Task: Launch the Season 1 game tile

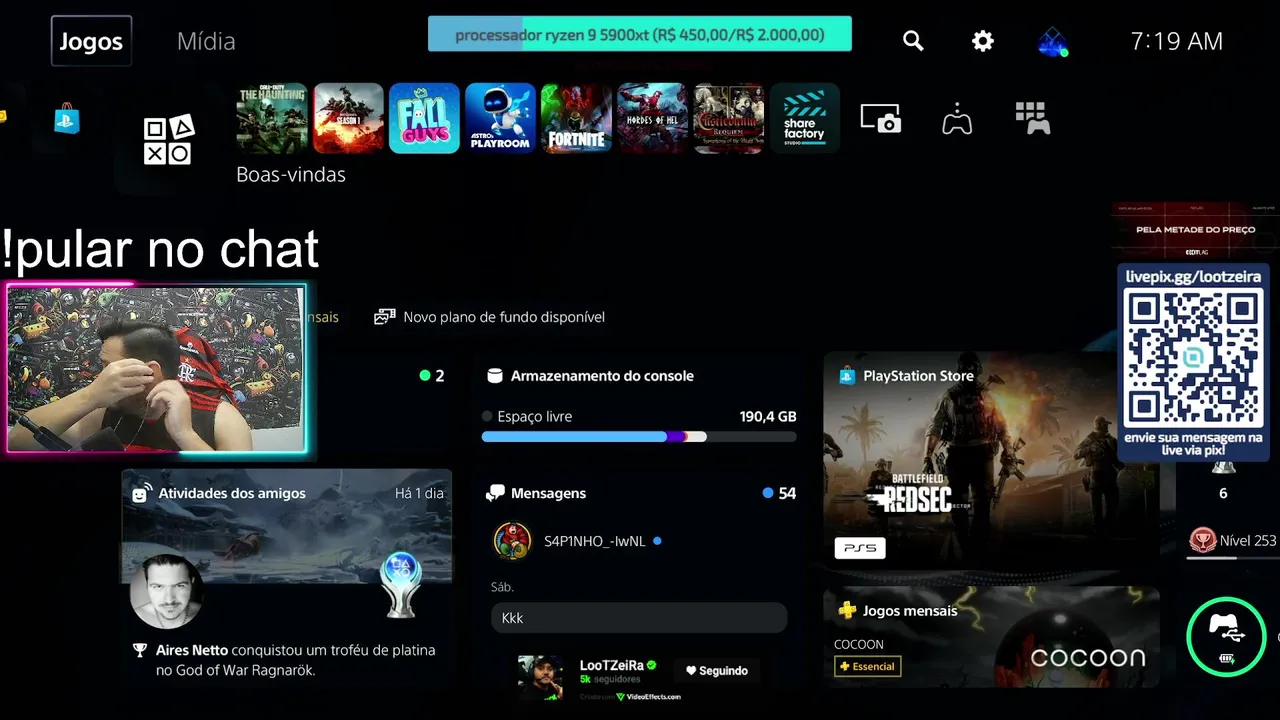Action: coord(348,118)
